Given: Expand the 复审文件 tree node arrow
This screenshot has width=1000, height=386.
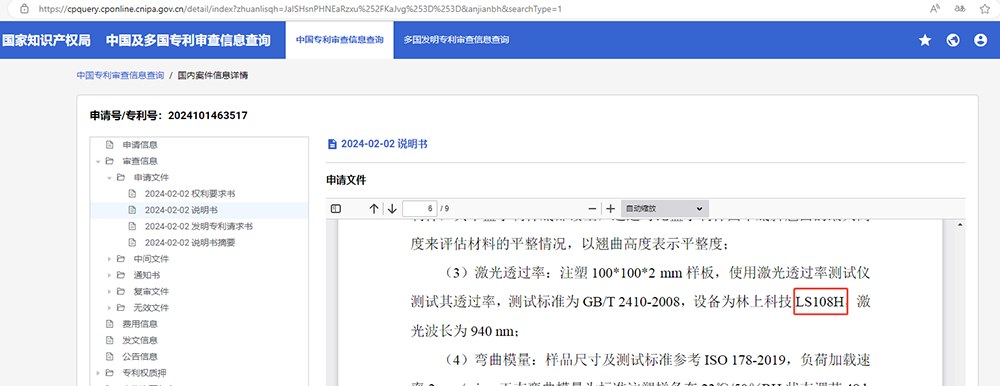Looking at the screenshot, I should (110, 292).
